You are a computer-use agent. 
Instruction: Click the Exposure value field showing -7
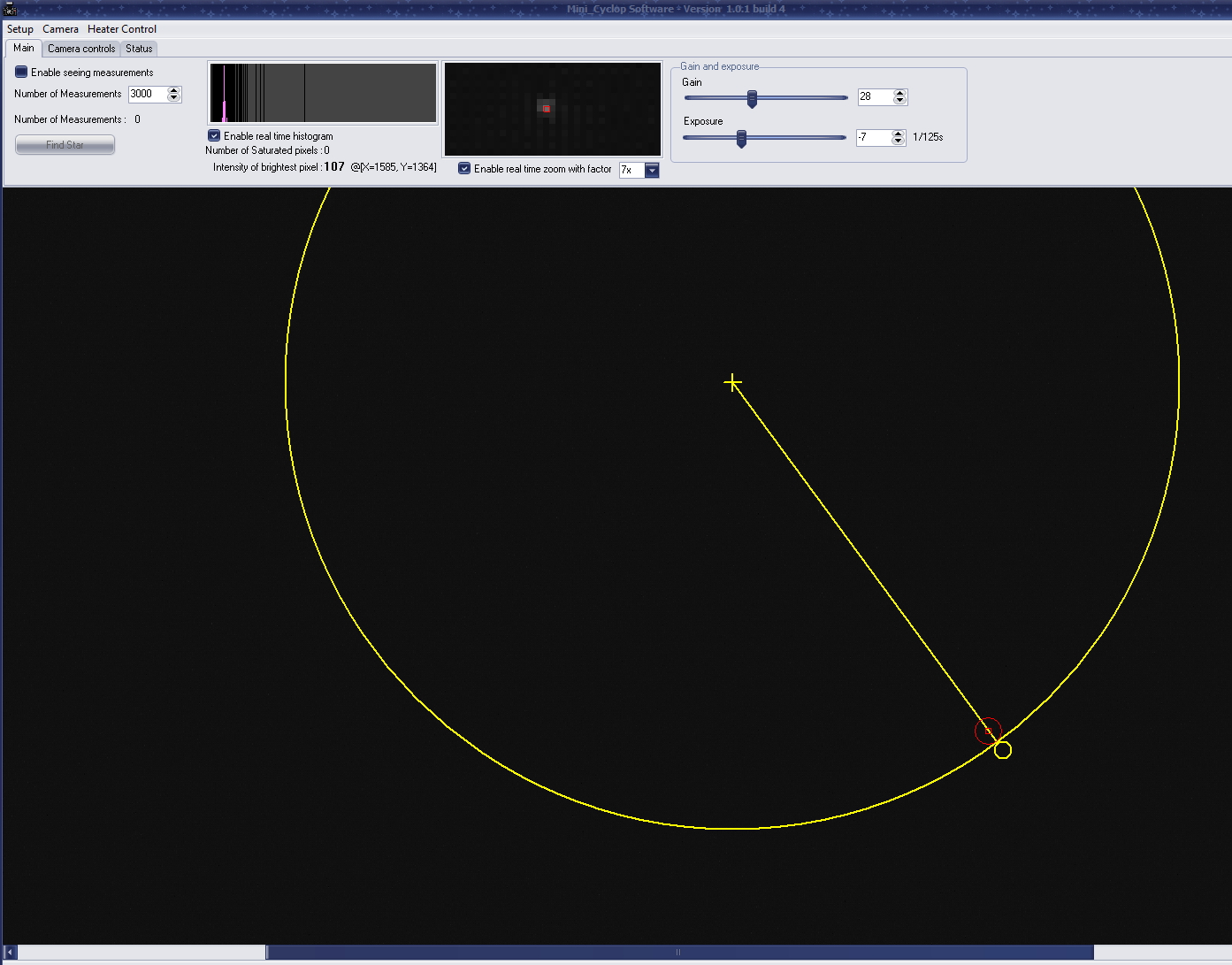coord(874,137)
